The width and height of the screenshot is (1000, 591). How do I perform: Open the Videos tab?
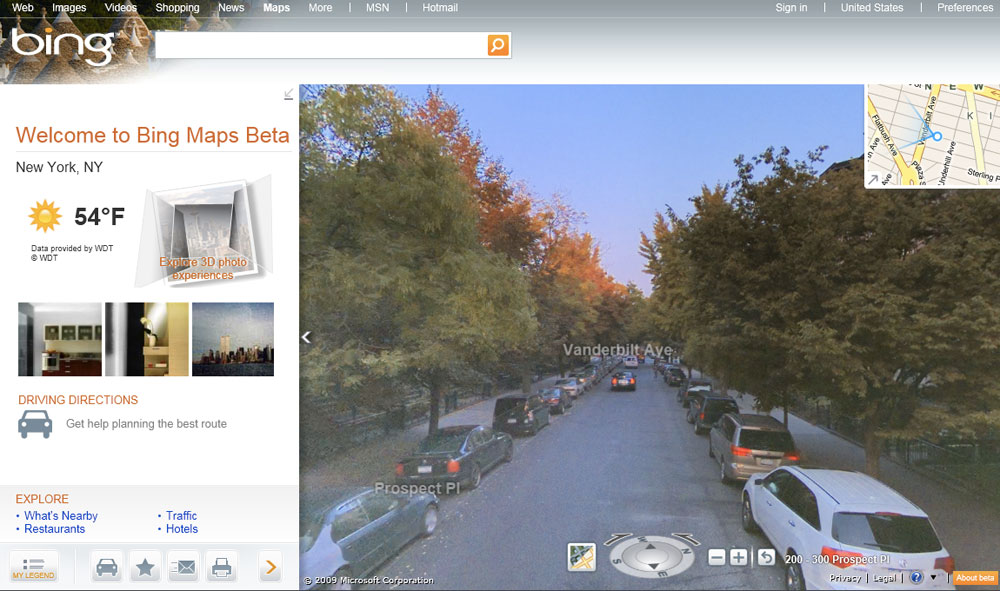click(x=121, y=8)
